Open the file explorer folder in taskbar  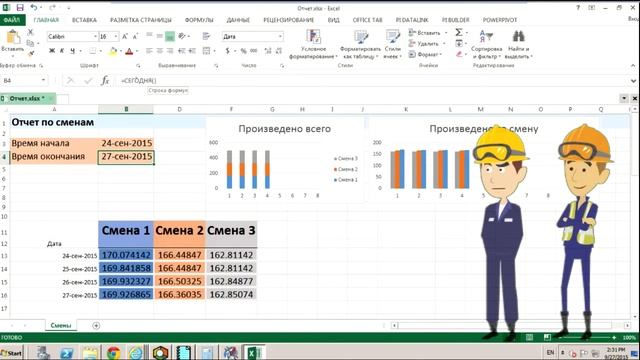point(90,353)
